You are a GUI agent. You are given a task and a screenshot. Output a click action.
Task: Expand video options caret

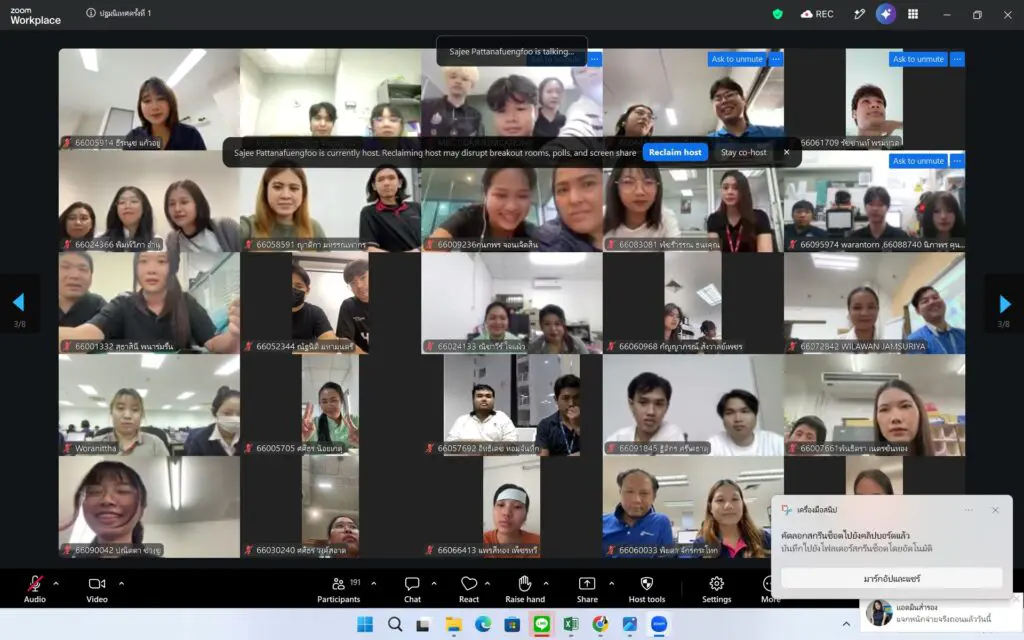(x=121, y=583)
